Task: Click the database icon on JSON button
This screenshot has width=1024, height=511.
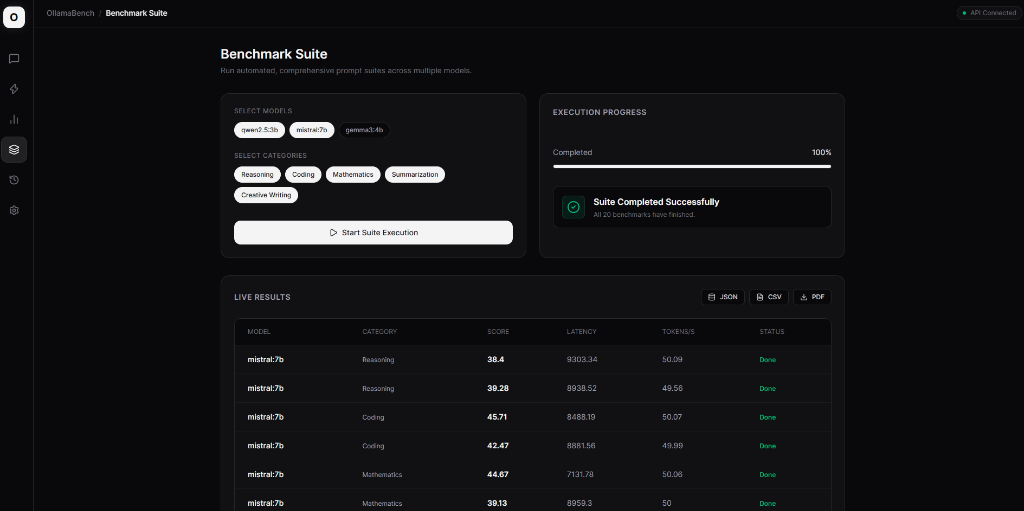Action: coord(712,297)
